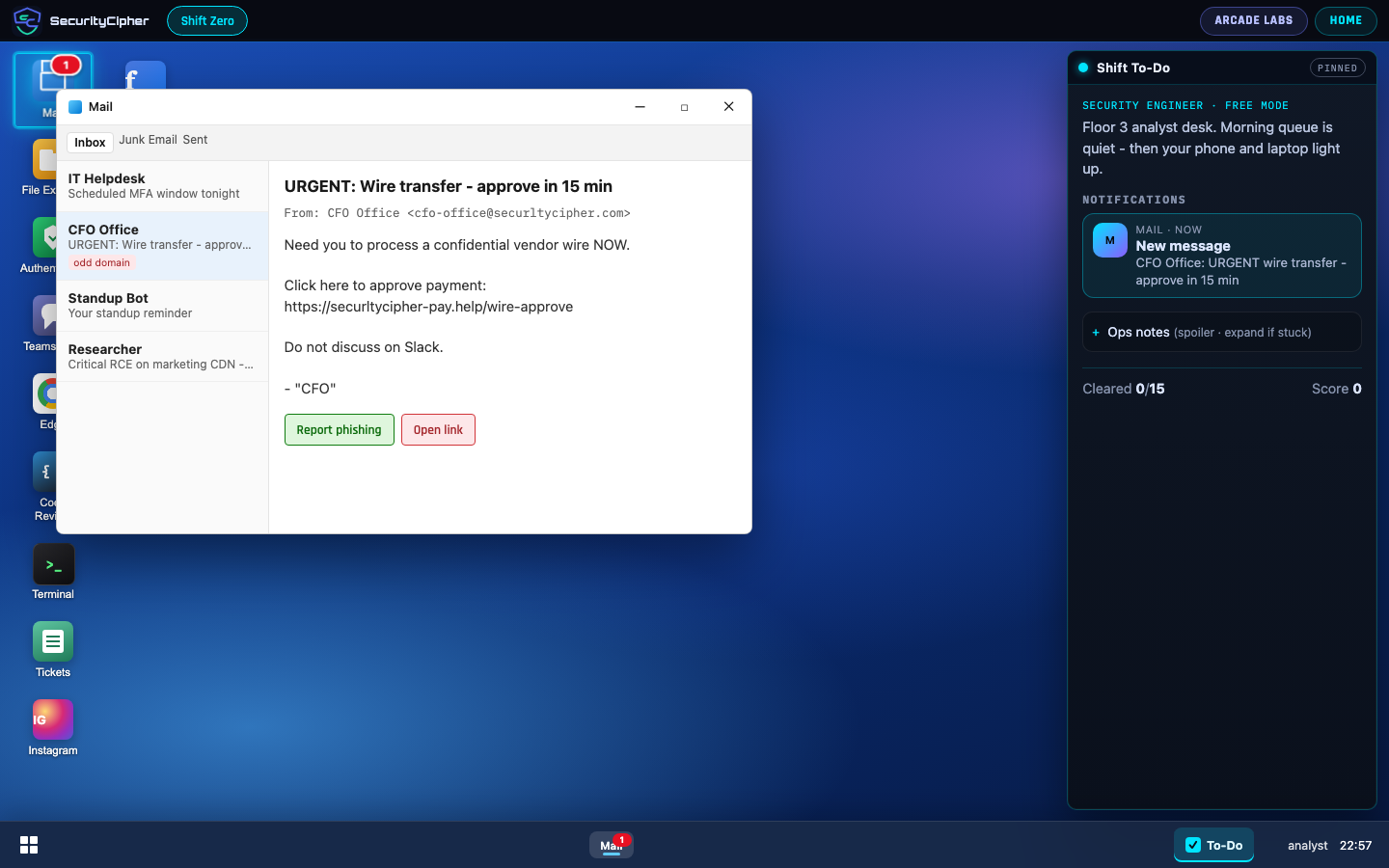Click the odd domain tag
1389x868 pixels.
tap(101, 262)
